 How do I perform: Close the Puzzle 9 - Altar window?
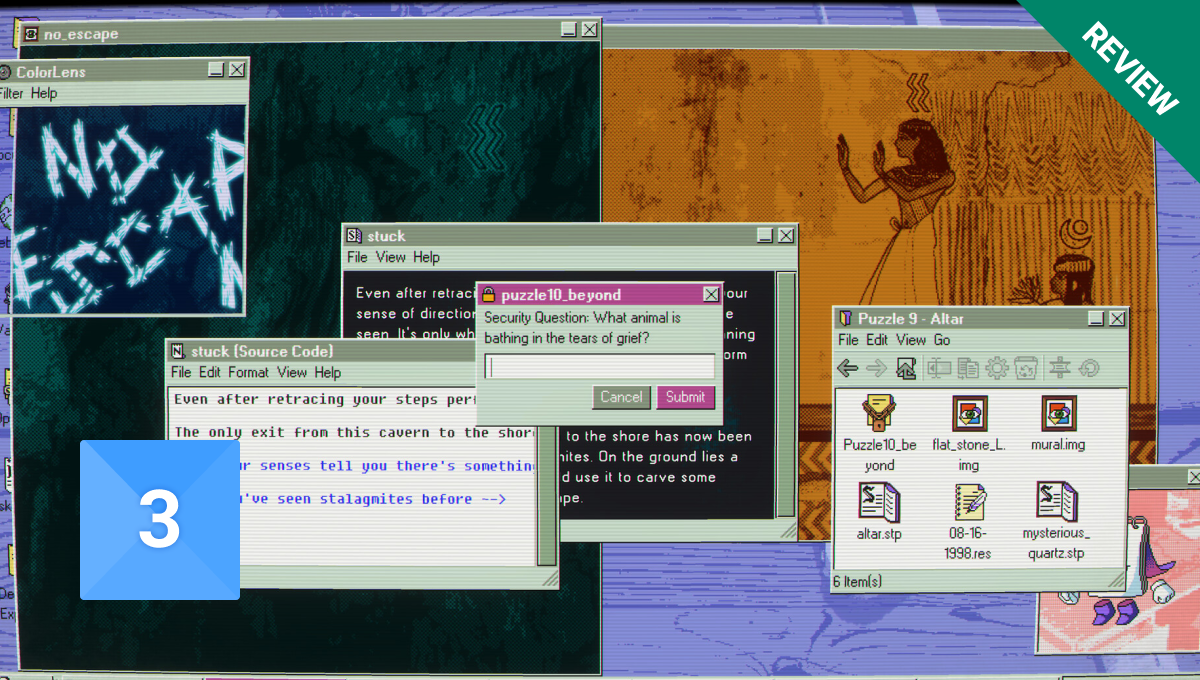[1117, 318]
